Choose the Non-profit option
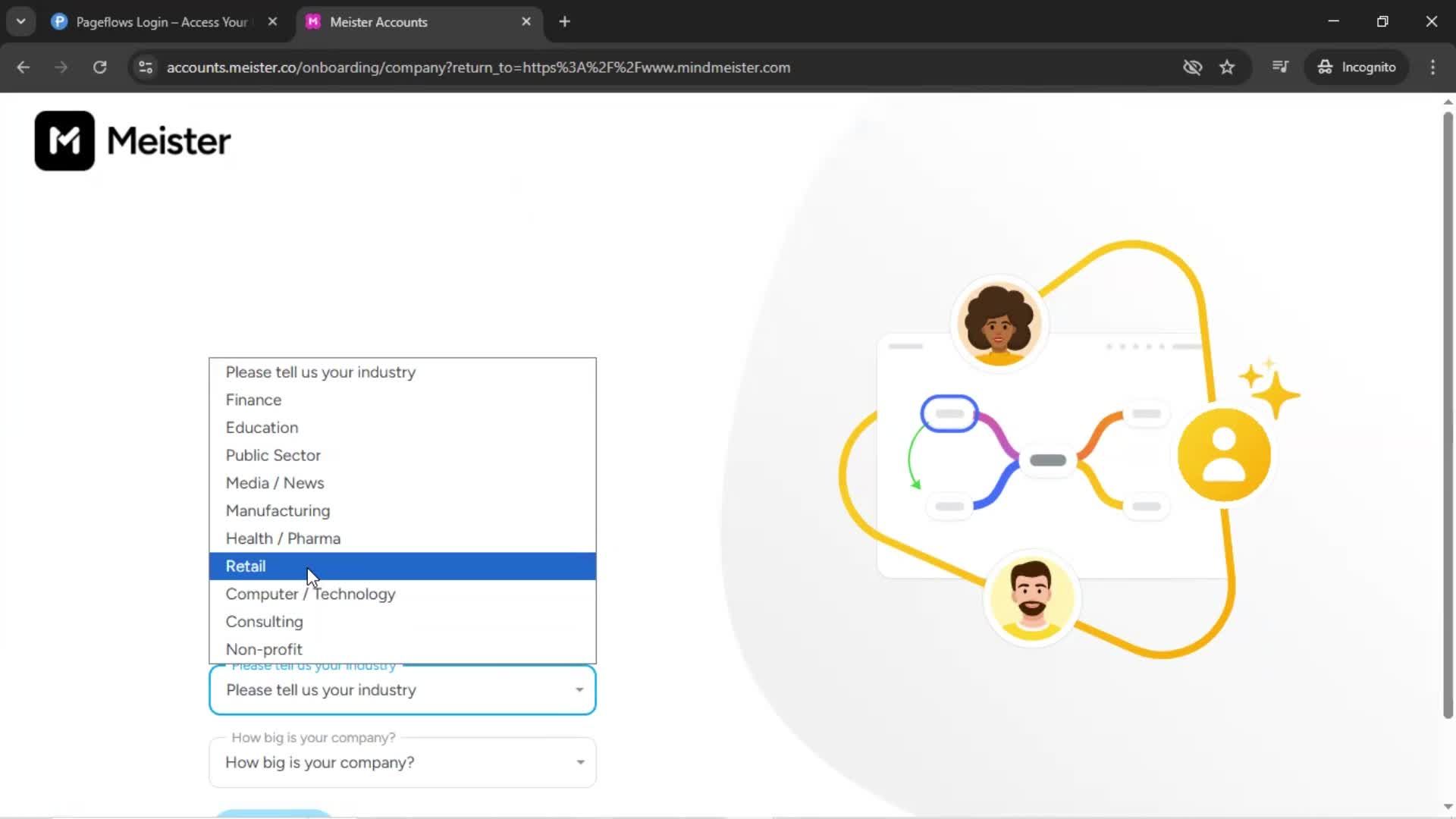 [x=402, y=649]
